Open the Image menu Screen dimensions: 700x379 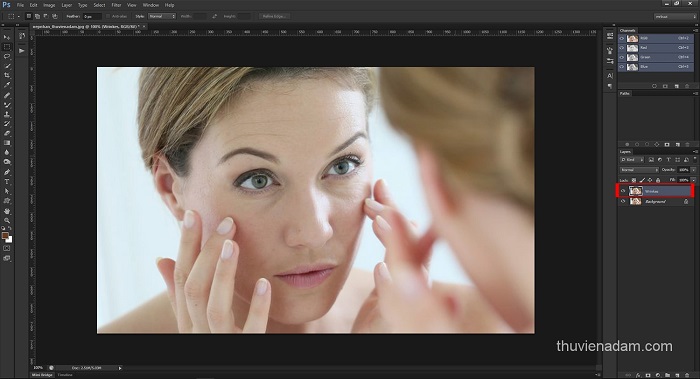49,5
